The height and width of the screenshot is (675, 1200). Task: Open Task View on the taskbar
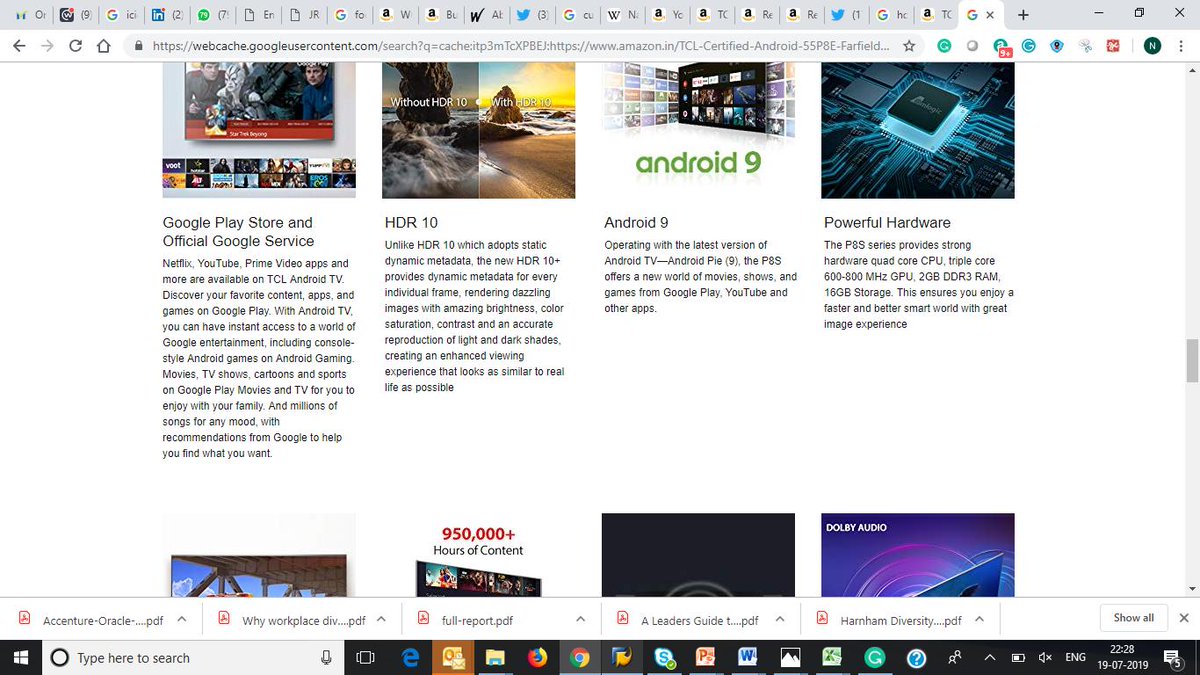[x=365, y=657]
